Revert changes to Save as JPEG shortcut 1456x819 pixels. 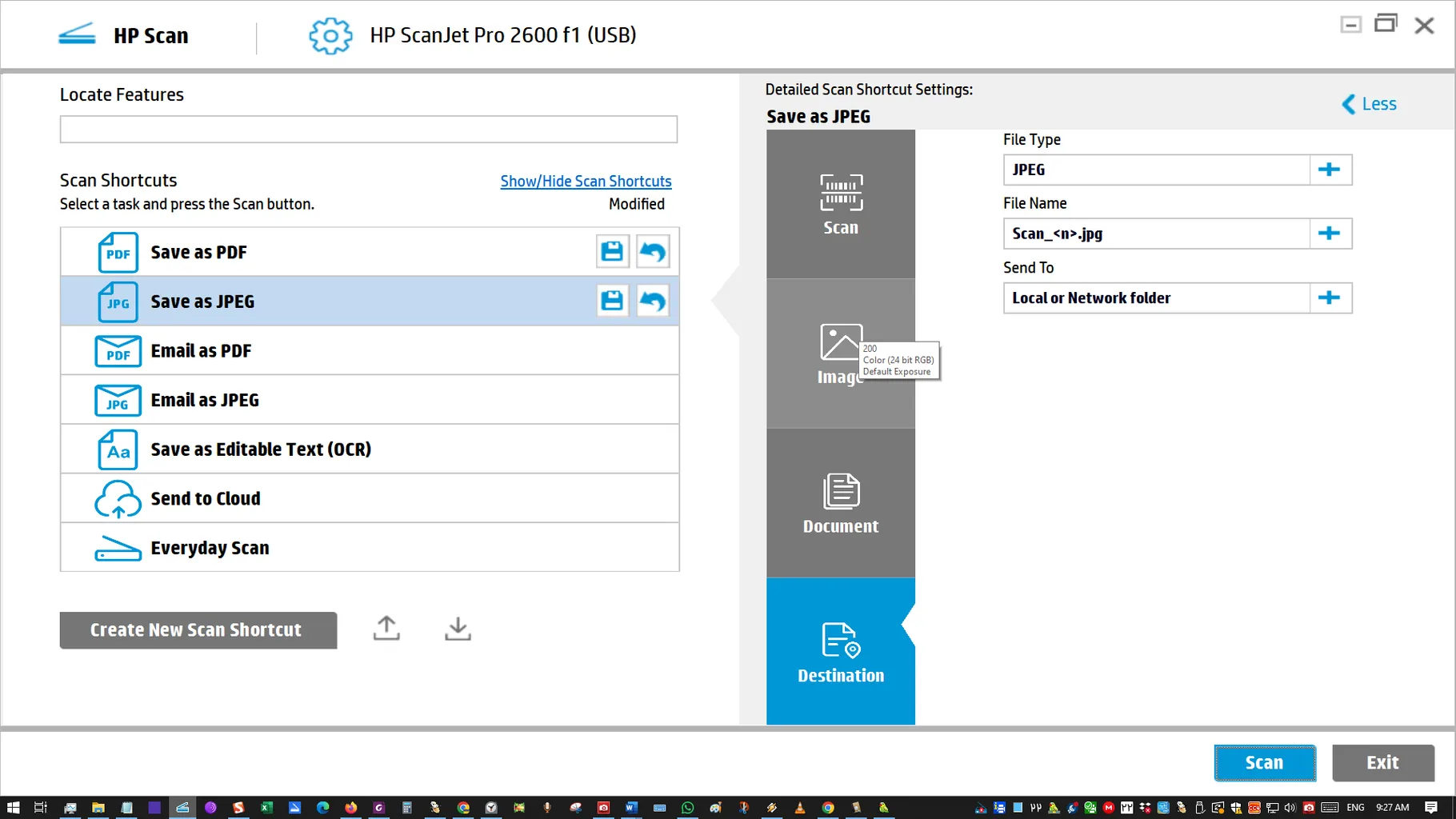pyautogui.click(x=653, y=302)
